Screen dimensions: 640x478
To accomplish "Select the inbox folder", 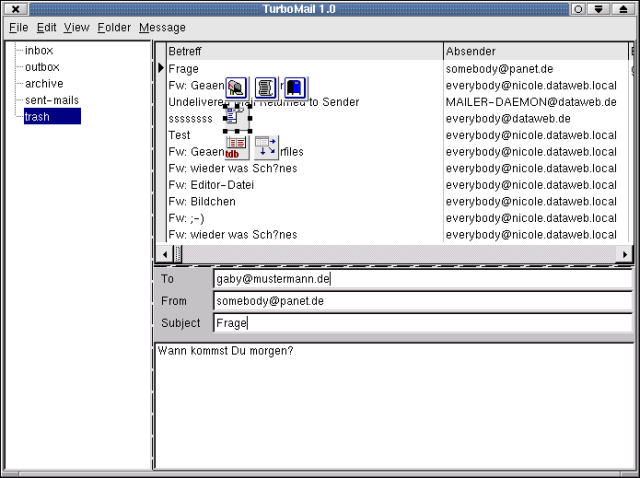I will 39,50.
